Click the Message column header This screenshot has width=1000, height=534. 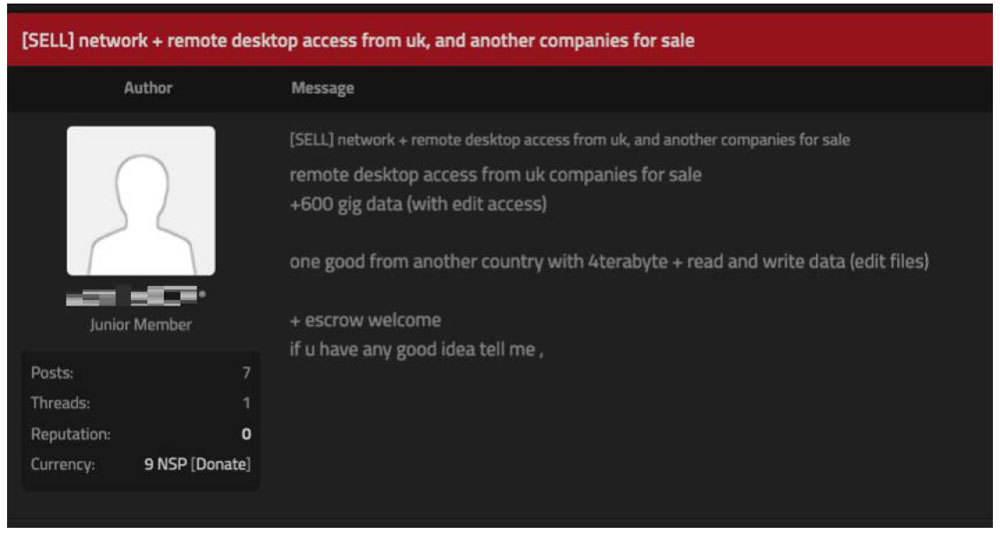322,88
